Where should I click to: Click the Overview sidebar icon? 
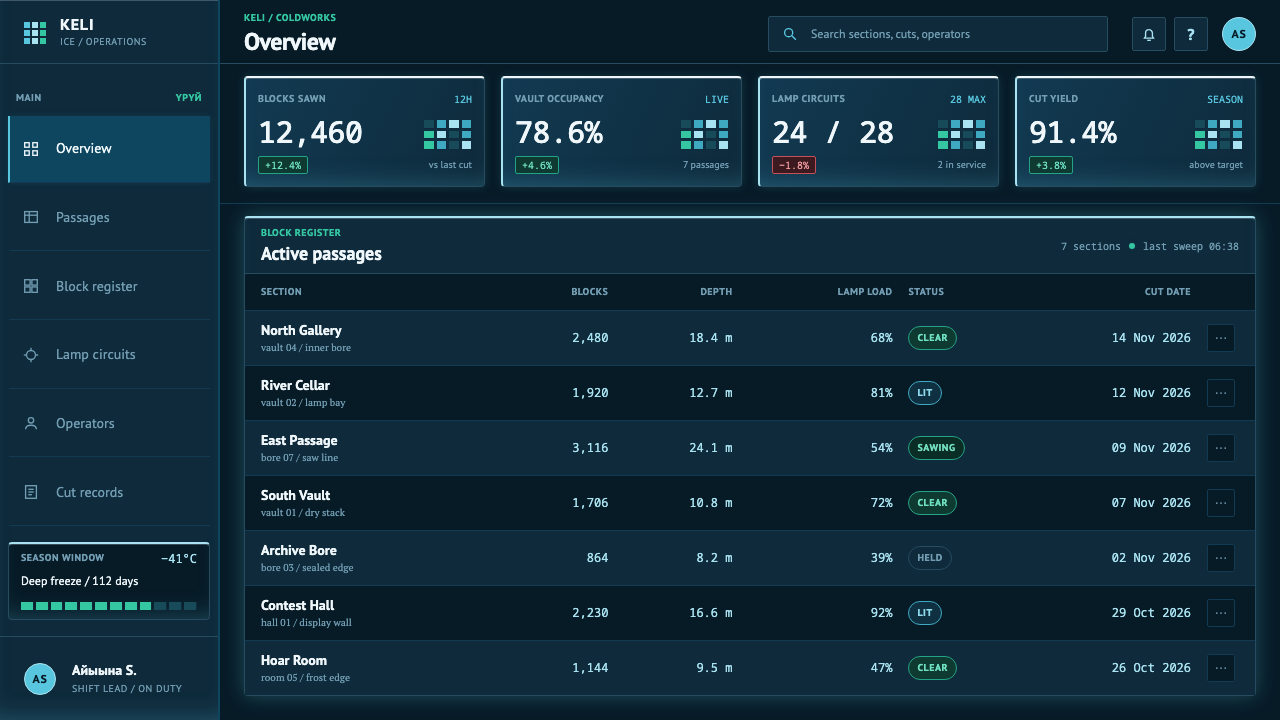pos(31,149)
